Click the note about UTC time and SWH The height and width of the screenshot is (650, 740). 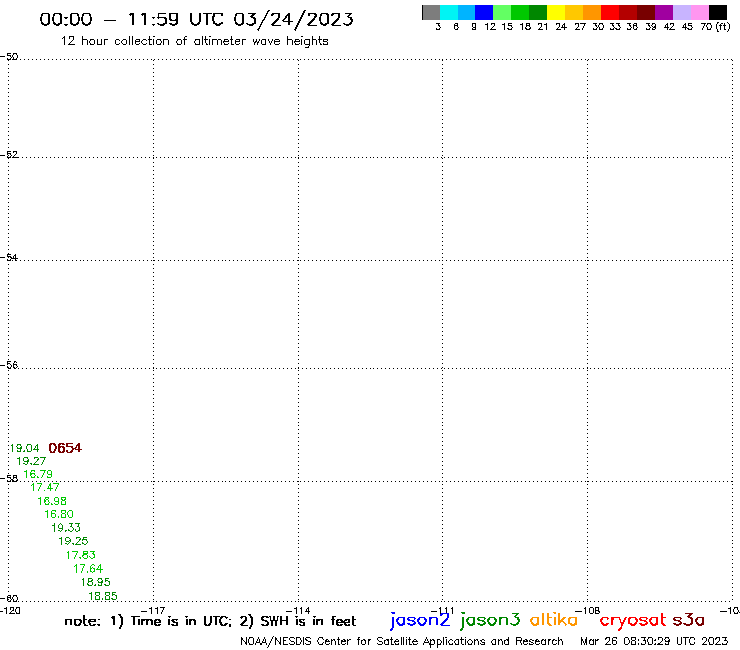(x=210, y=621)
